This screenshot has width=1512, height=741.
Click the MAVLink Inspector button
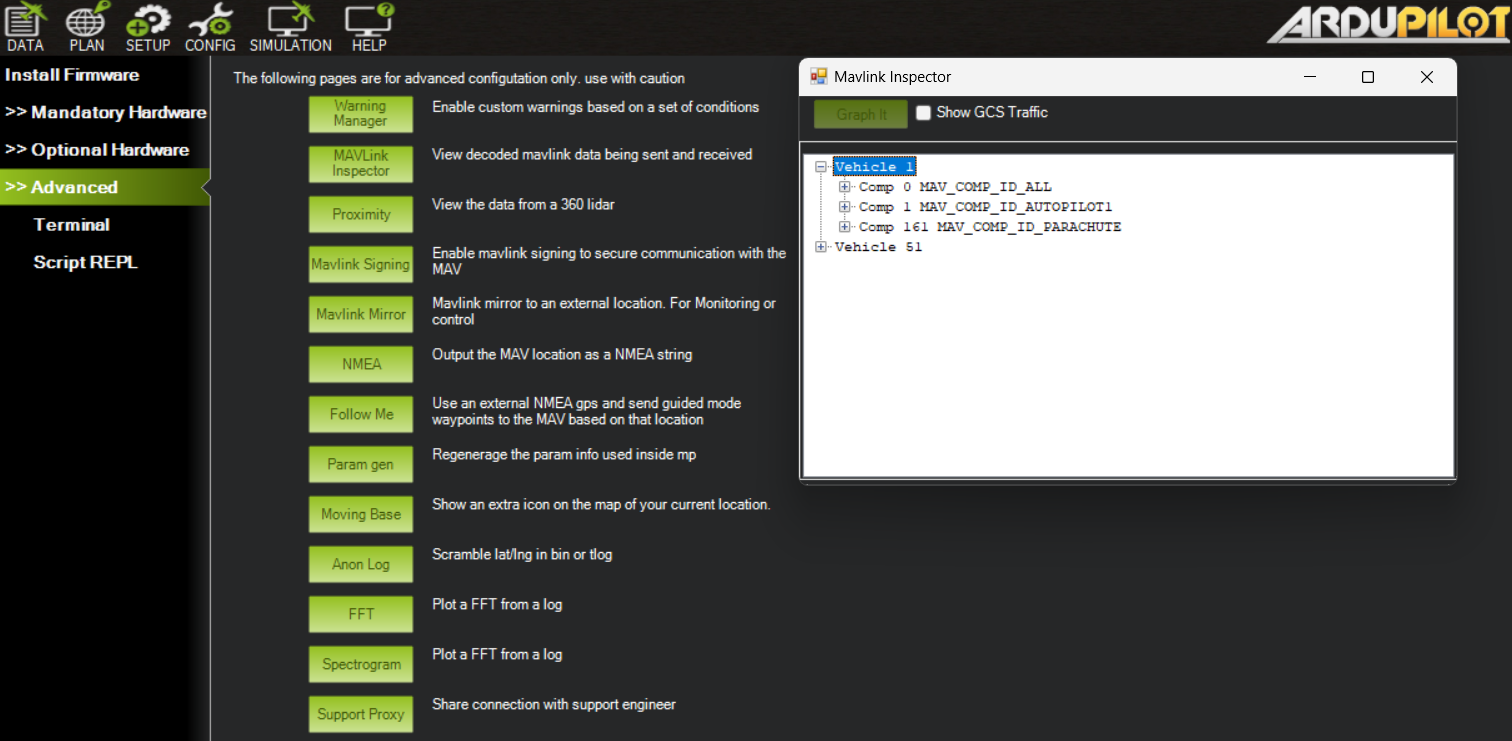click(360, 164)
